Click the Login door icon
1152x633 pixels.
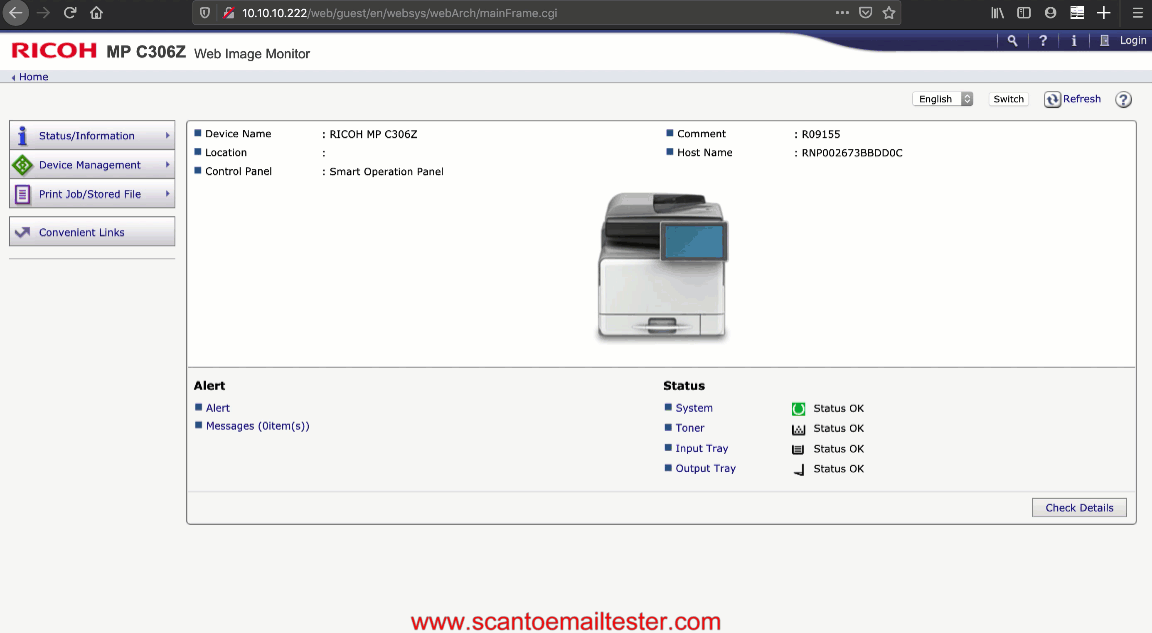coord(1105,41)
